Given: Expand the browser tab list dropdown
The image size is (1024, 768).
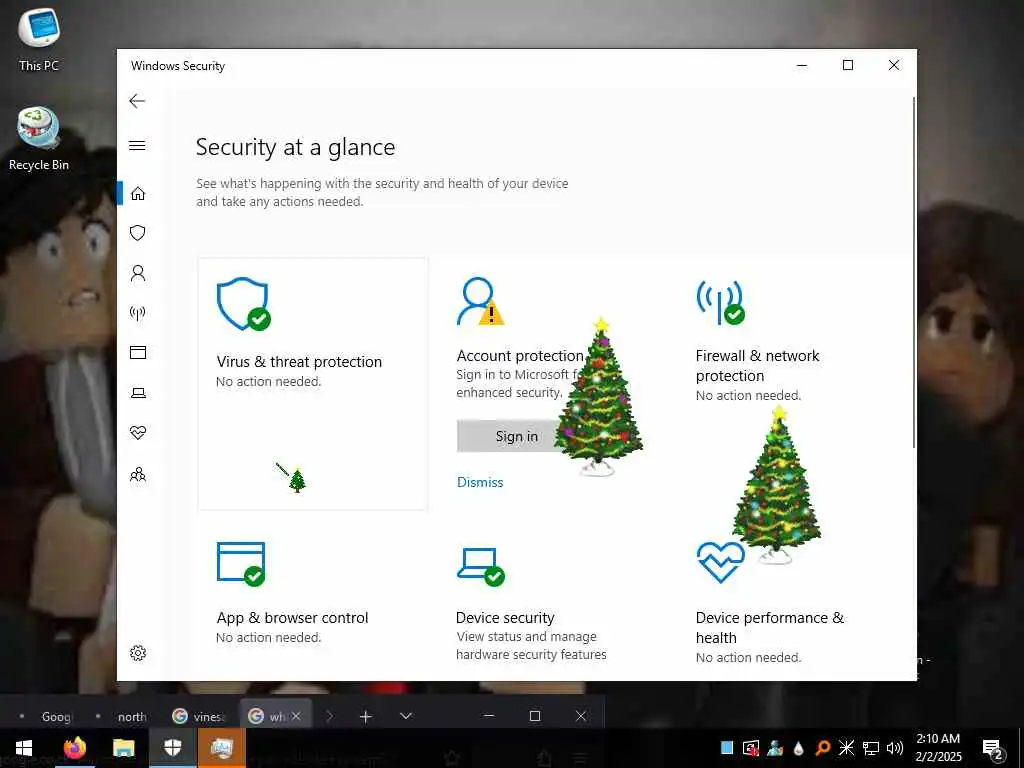Looking at the screenshot, I should click(406, 716).
